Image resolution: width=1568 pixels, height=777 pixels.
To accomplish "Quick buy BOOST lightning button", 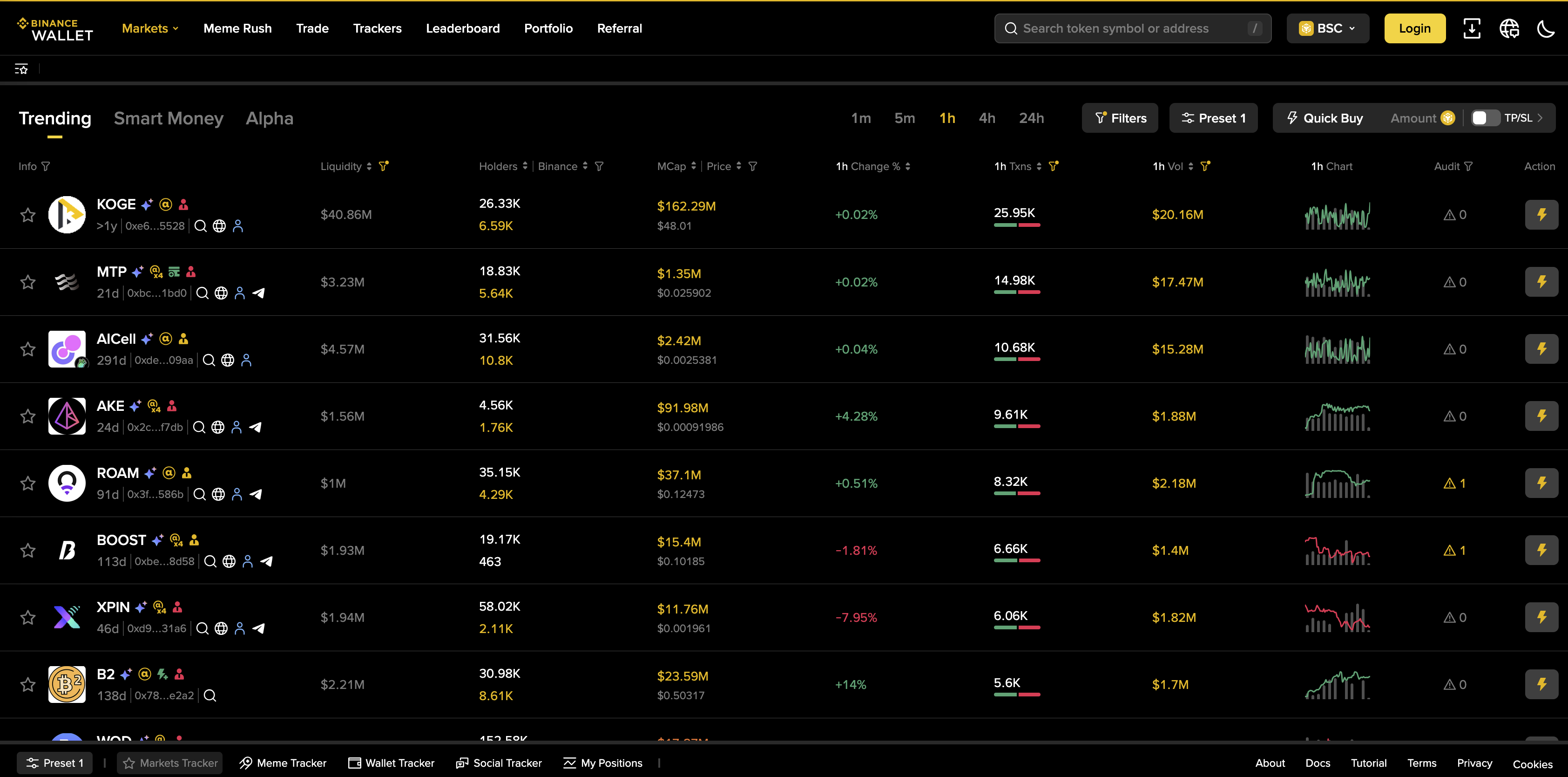I will (x=1541, y=551).
